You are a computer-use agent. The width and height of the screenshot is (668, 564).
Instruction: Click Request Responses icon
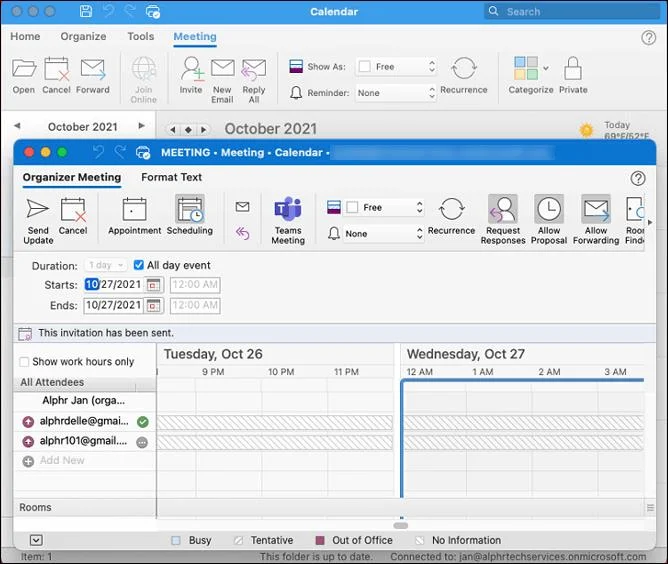[503, 210]
